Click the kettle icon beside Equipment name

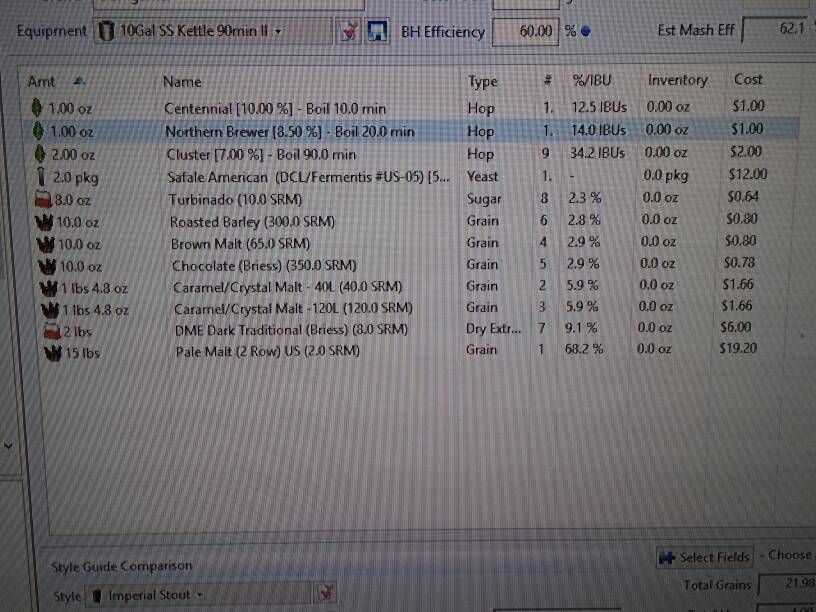[106, 31]
